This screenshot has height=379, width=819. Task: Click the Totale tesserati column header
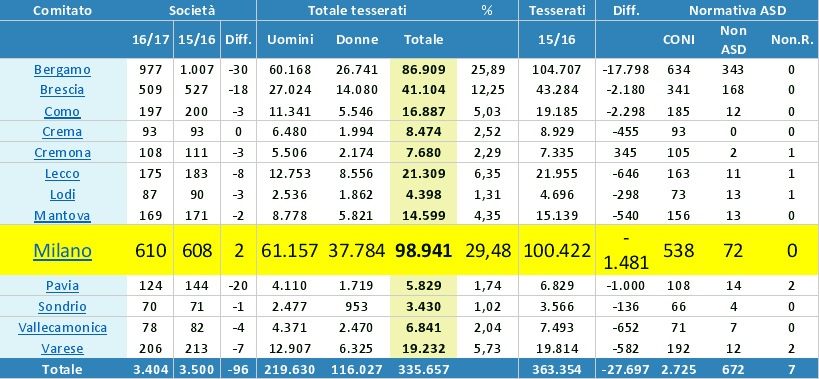pyautogui.click(x=357, y=10)
